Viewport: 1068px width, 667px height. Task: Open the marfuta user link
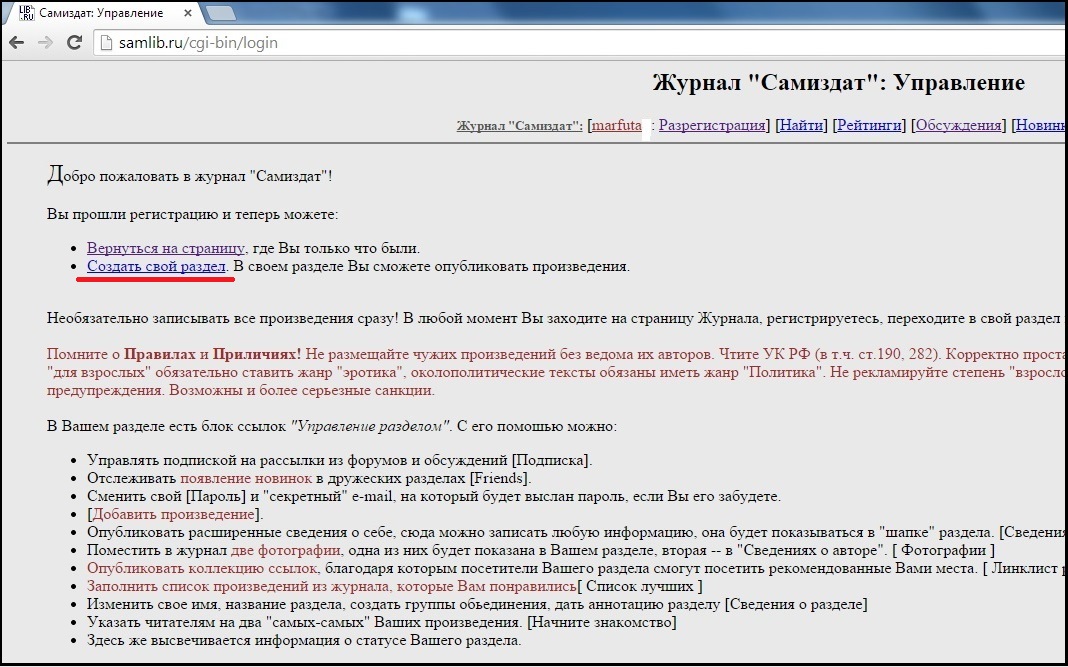click(617, 126)
